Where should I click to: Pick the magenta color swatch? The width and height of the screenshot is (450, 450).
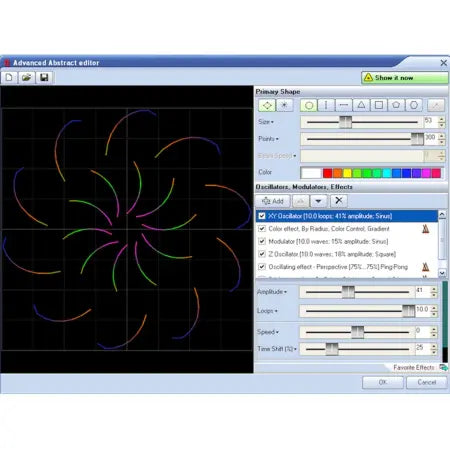[x=426, y=173]
